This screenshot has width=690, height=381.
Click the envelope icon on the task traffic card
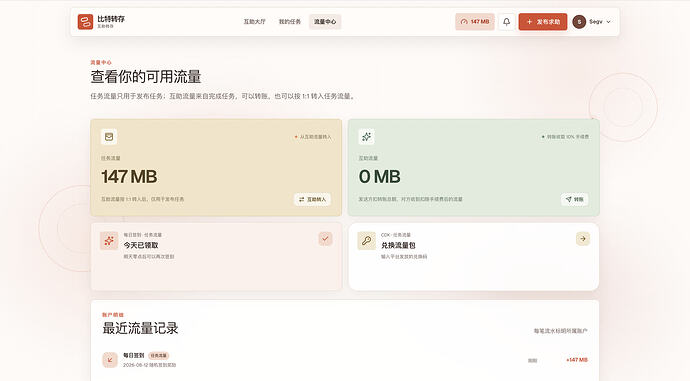pos(109,137)
